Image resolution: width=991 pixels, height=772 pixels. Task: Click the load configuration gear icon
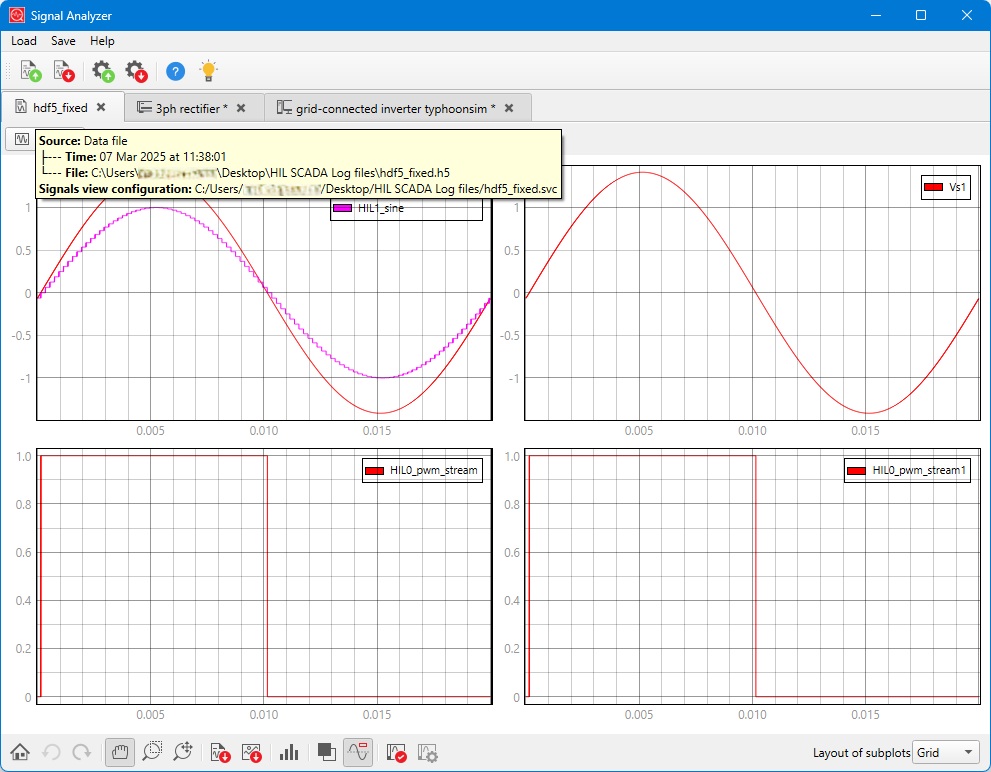[x=102, y=71]
